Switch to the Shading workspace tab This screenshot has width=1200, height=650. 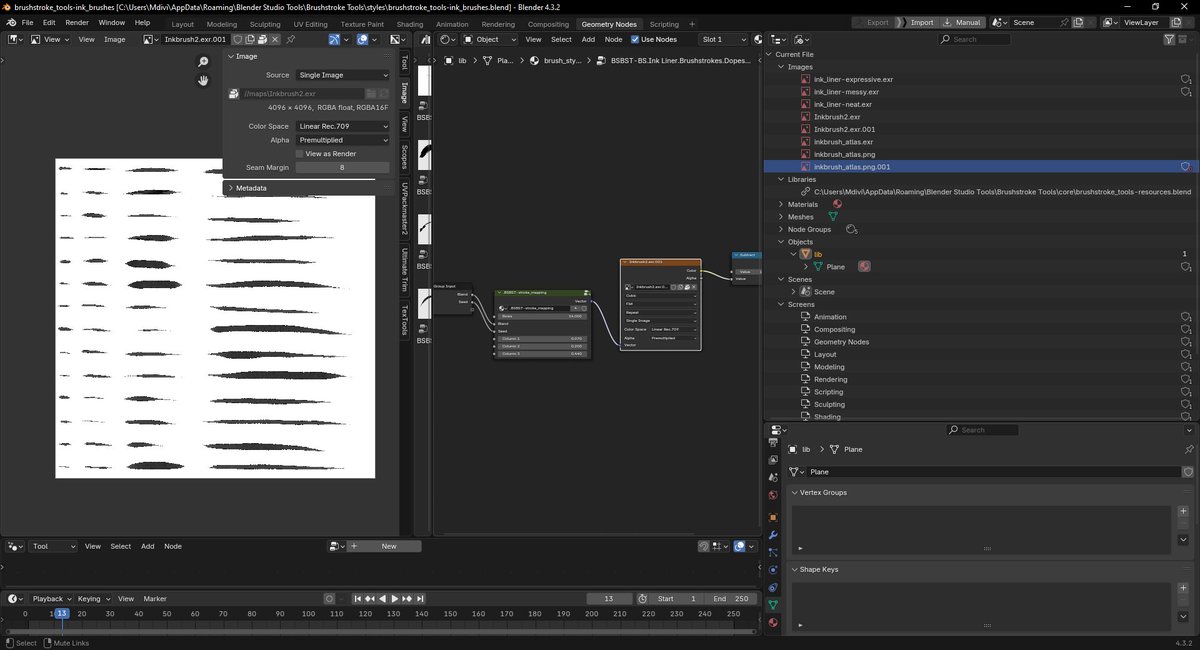tap(409, 23)
